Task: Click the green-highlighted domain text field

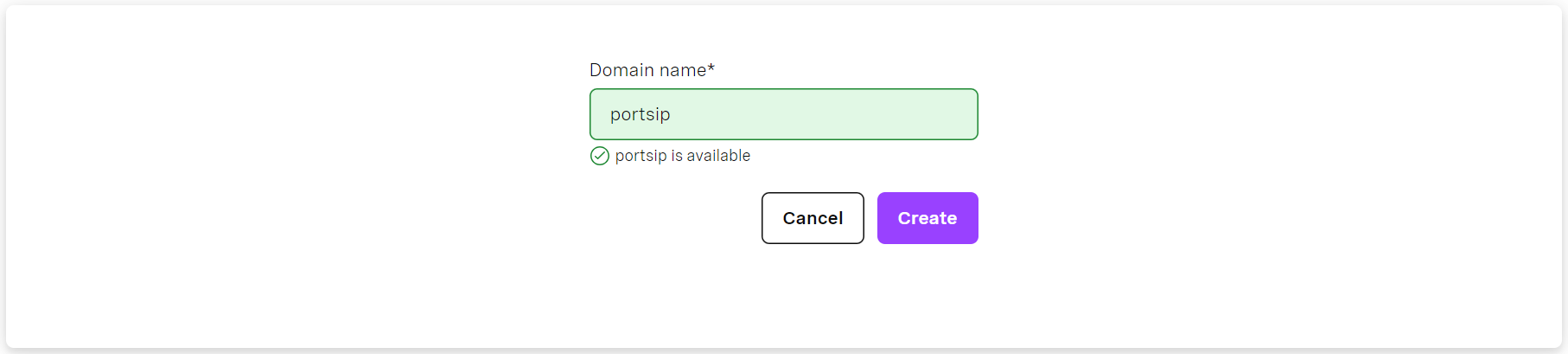Action: (783, 114)
